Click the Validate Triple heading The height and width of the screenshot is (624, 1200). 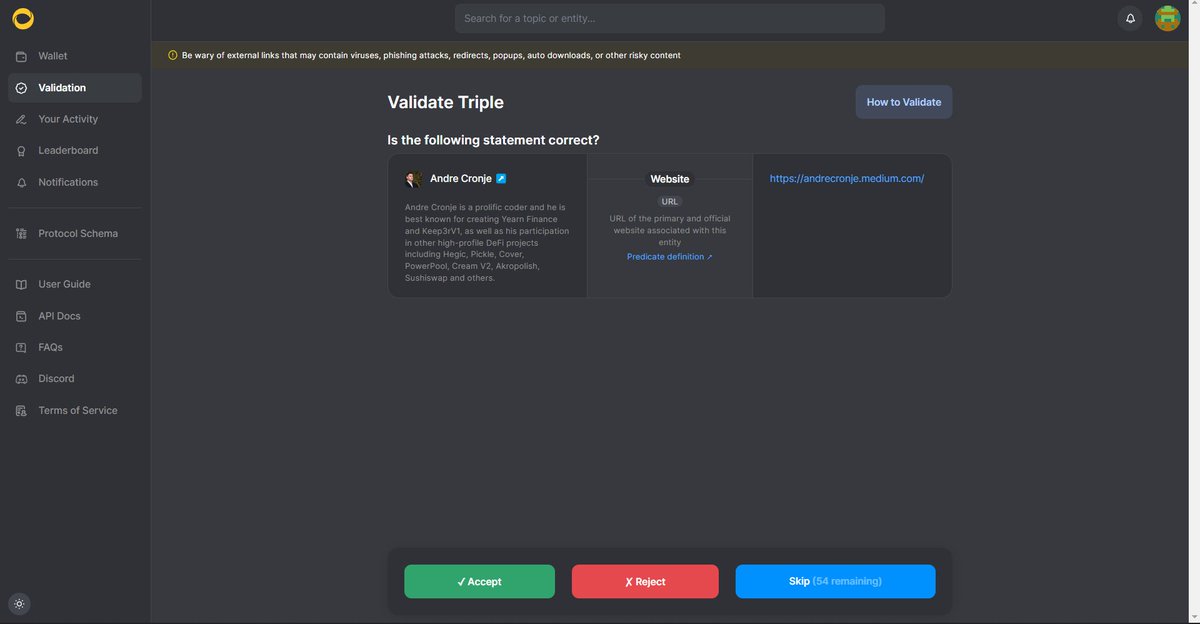pyautogui.click(x=446, y=102)
